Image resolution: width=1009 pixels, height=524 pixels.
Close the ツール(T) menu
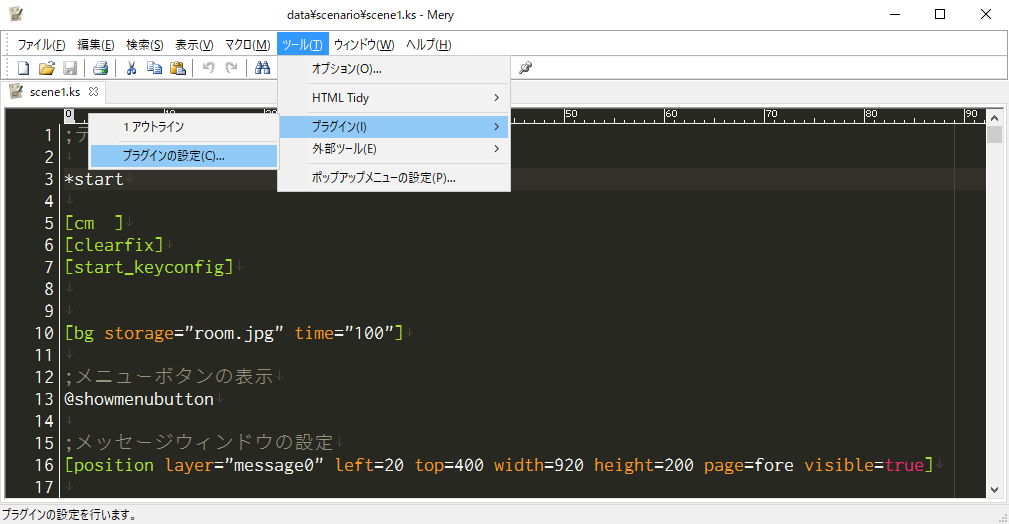click(x=302, y=44)
